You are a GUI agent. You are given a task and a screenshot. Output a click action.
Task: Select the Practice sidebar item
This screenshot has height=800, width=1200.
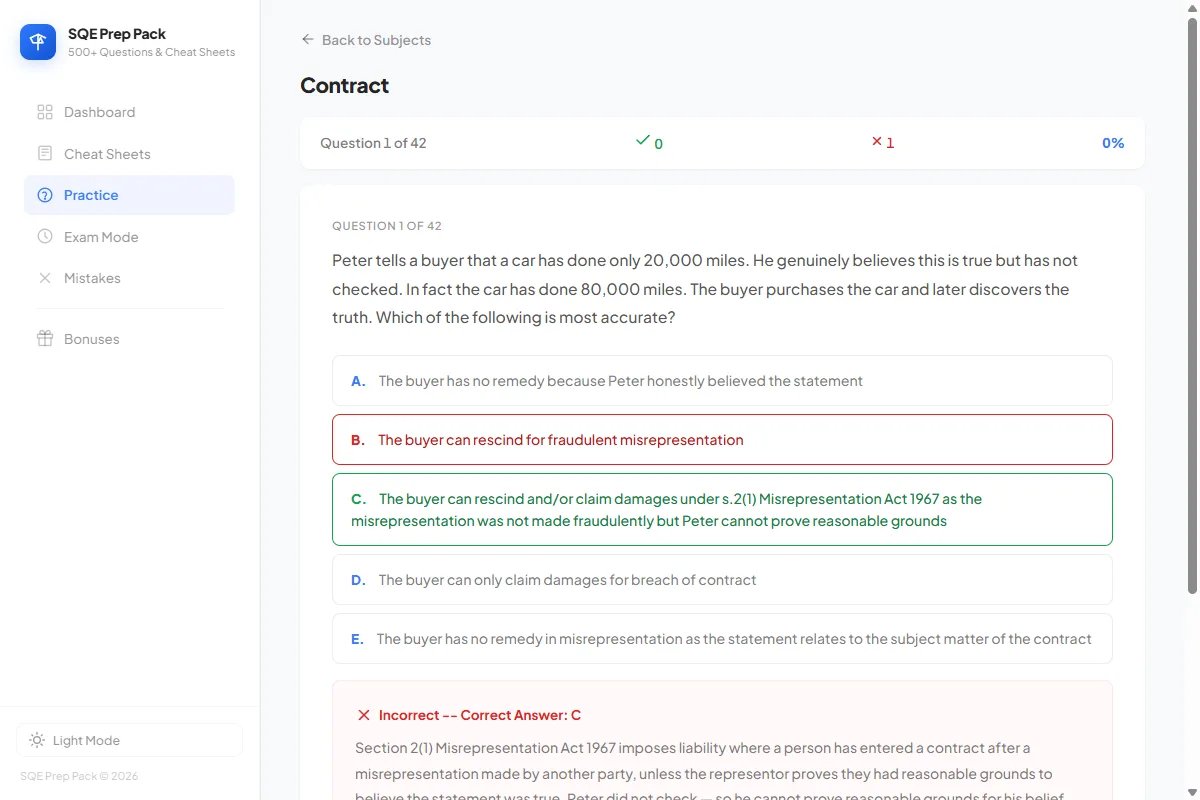[129, 195]
